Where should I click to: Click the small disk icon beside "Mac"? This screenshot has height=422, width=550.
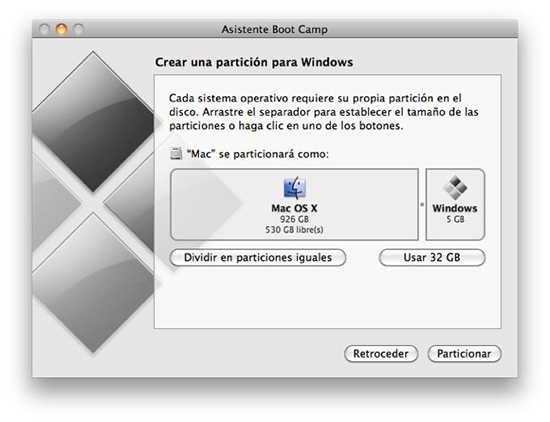pos(176,154)
